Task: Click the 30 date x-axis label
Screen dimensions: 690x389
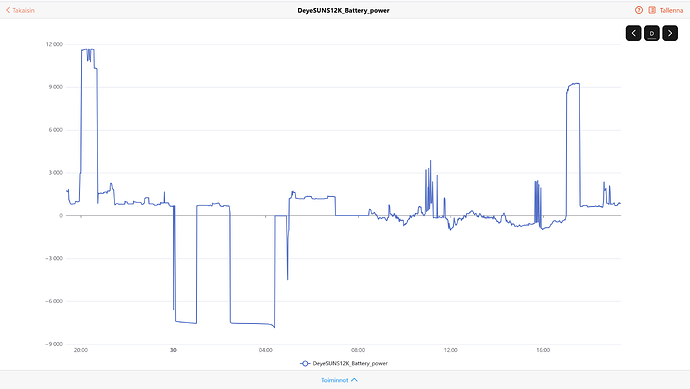Action: coord(173,350)
